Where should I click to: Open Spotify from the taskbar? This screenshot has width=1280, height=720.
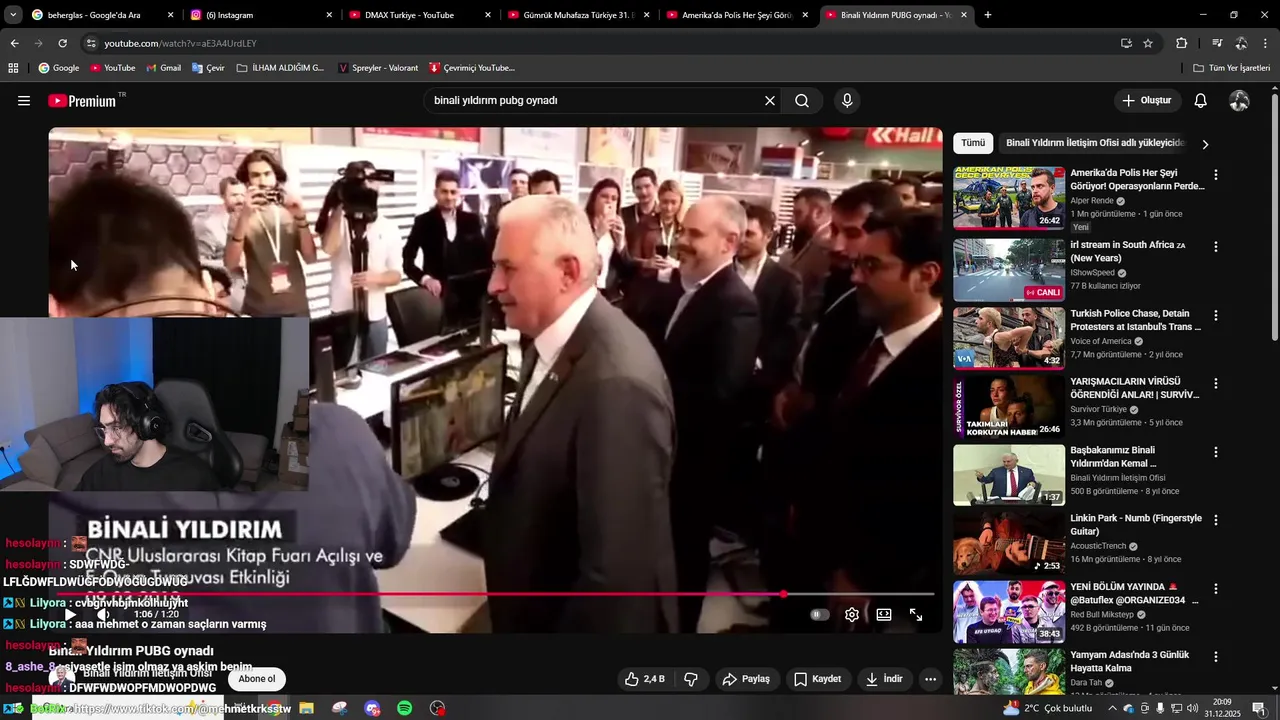(x=405, y=708)
